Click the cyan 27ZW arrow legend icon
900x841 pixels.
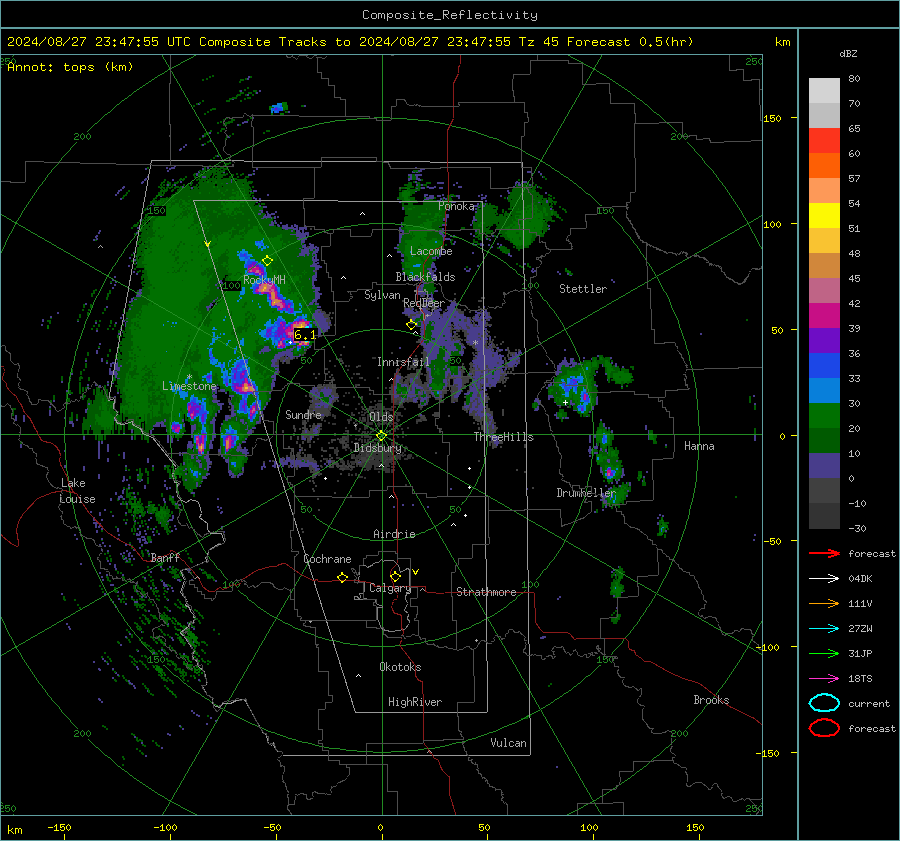pos(824,629)
